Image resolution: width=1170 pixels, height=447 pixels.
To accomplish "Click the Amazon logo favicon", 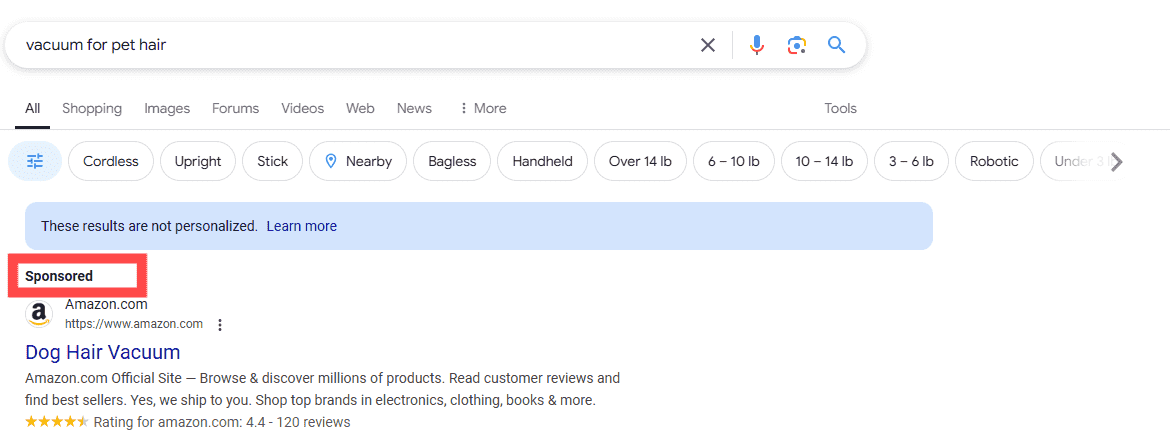I will pos(39,314).
